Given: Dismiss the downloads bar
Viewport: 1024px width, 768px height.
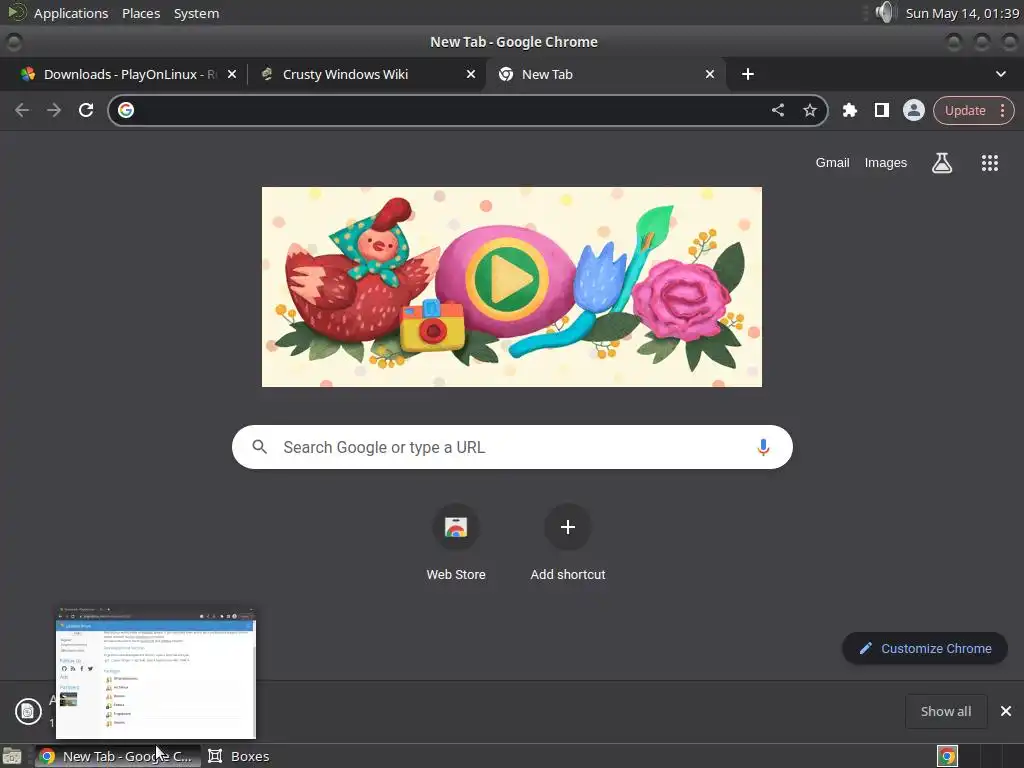Looking at the screenshot, I should click(1006, 711).
